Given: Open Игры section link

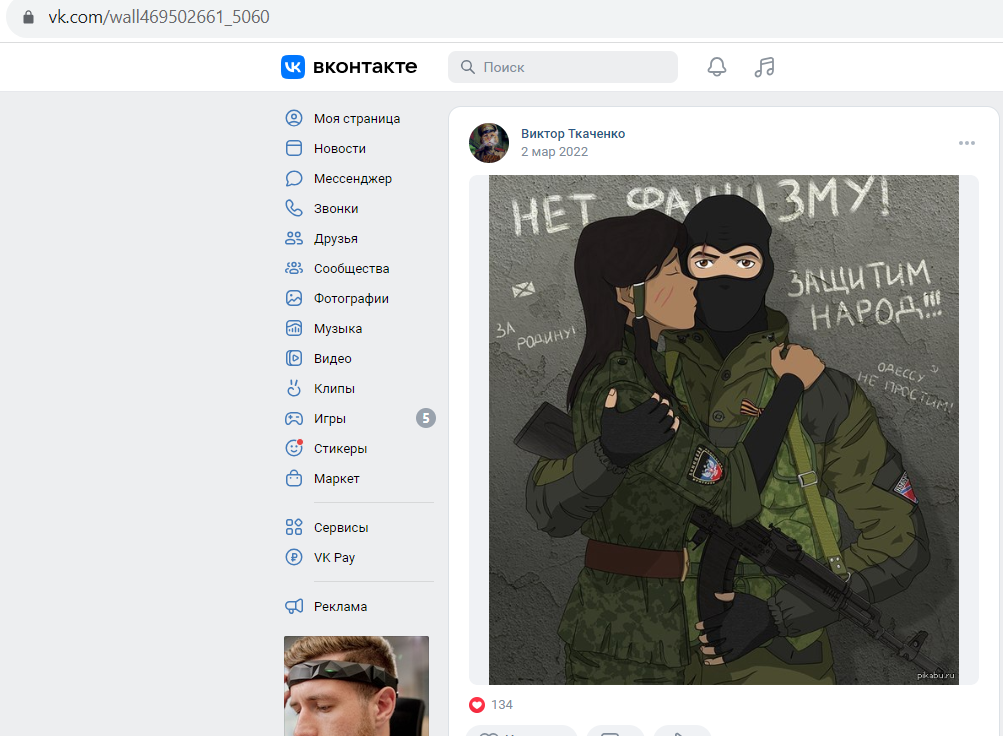Looking at the screenshot, I should pos(329,419).
